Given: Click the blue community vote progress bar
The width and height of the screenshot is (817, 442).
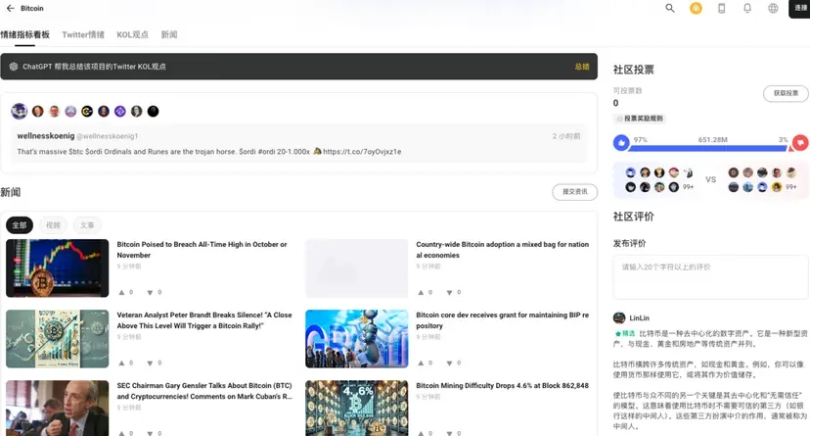Looking at the screenshot, I should click(708, 149).
